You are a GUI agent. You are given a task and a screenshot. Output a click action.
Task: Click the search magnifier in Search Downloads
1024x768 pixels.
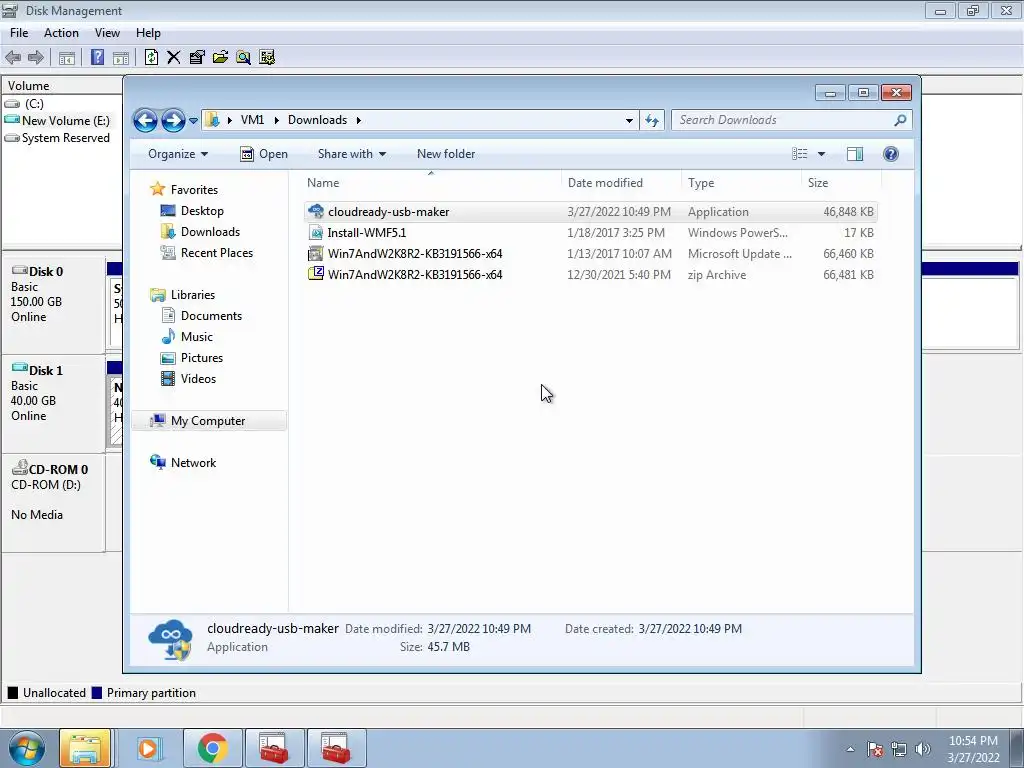click(x=900, y=120)
